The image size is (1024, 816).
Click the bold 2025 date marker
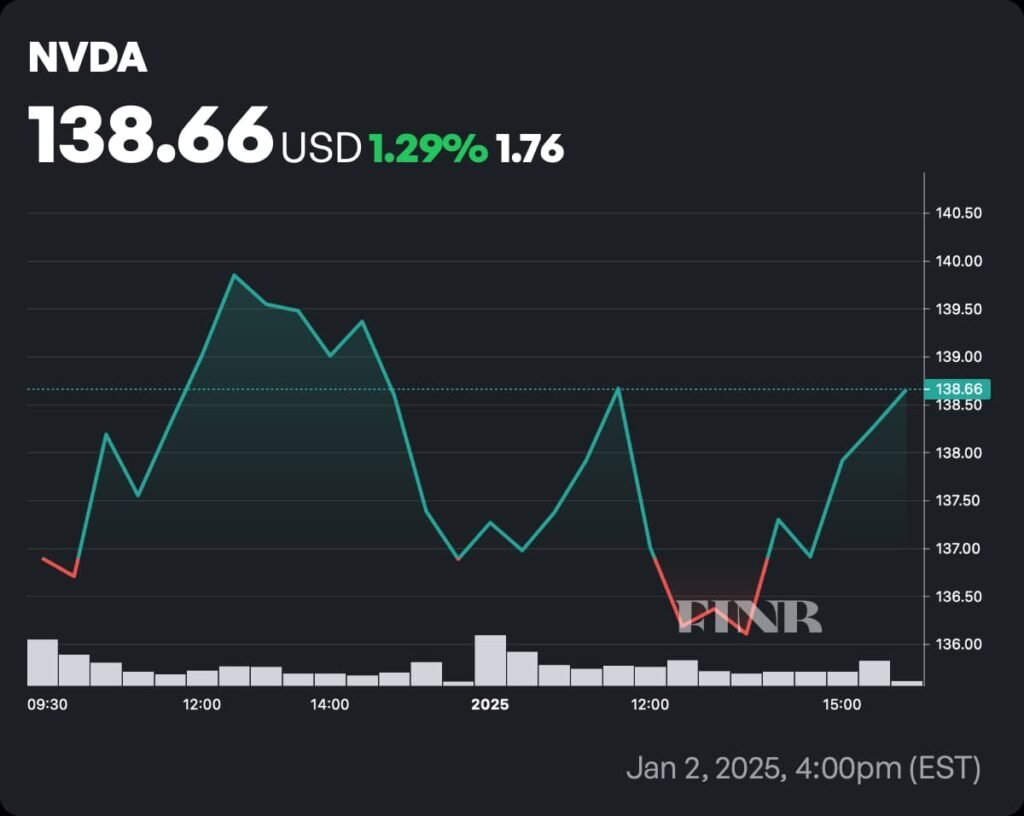tap(490, 705)
